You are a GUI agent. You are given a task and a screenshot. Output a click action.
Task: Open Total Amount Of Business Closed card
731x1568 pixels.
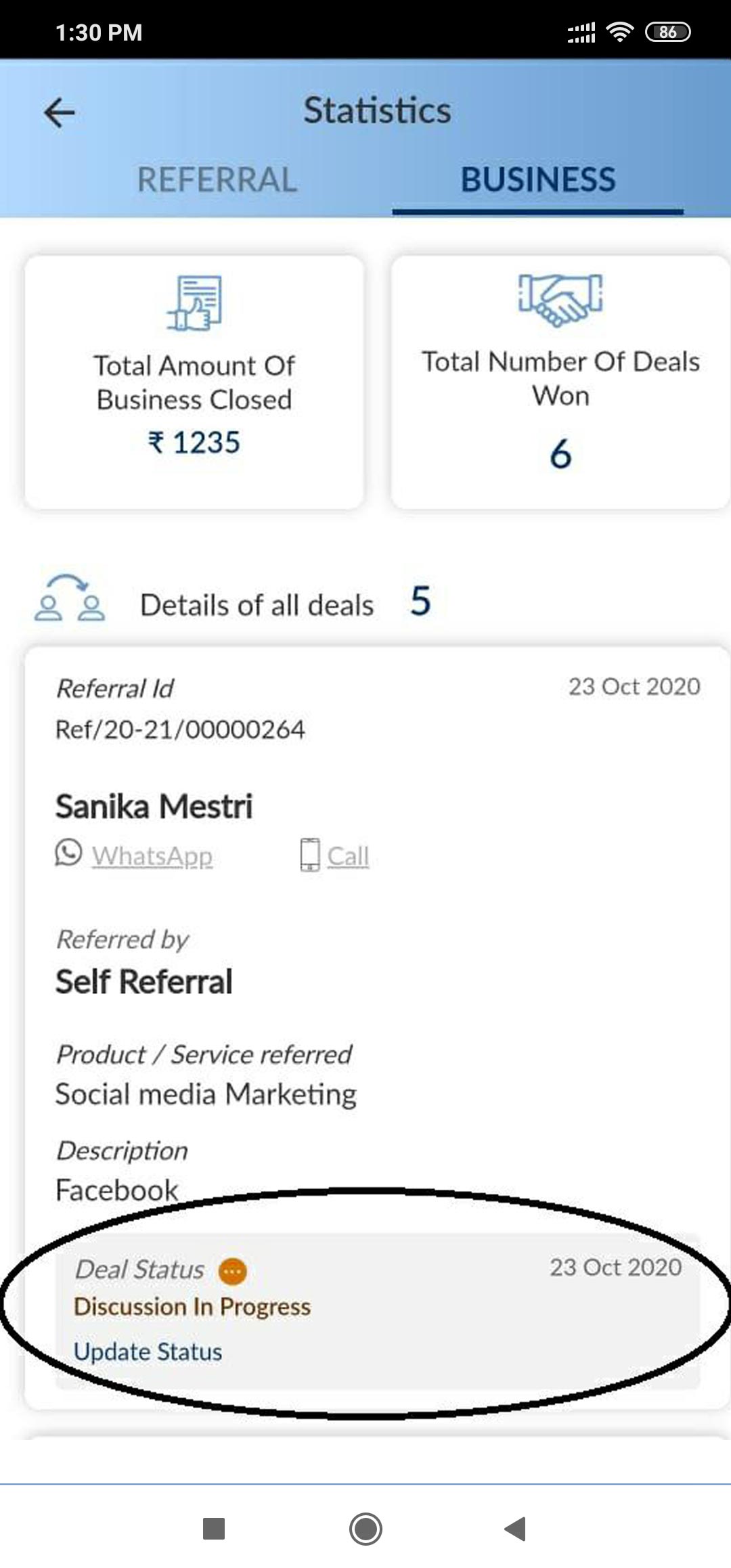coord(194,382)
